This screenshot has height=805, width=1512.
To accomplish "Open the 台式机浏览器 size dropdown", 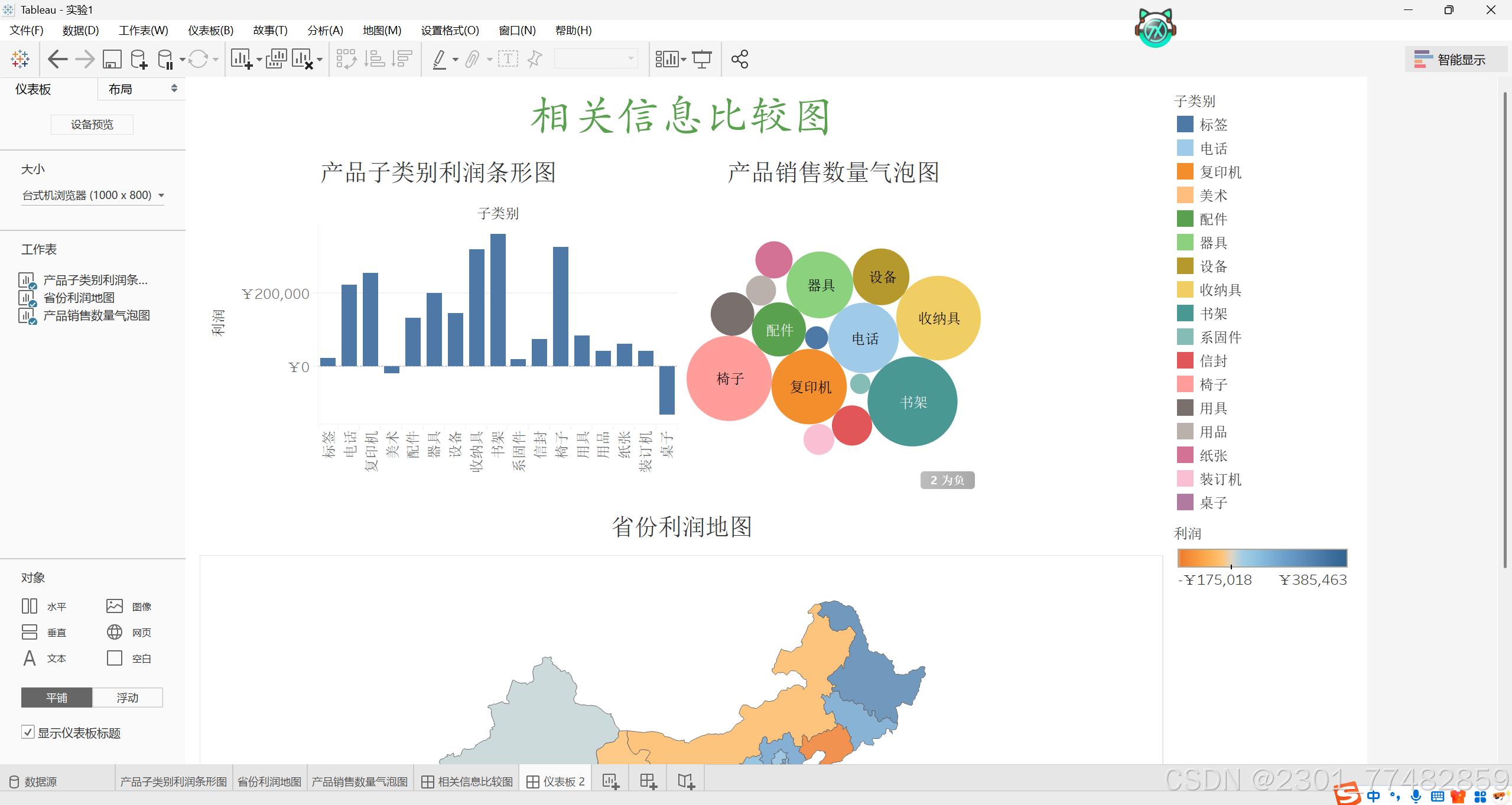I will 93,195.
